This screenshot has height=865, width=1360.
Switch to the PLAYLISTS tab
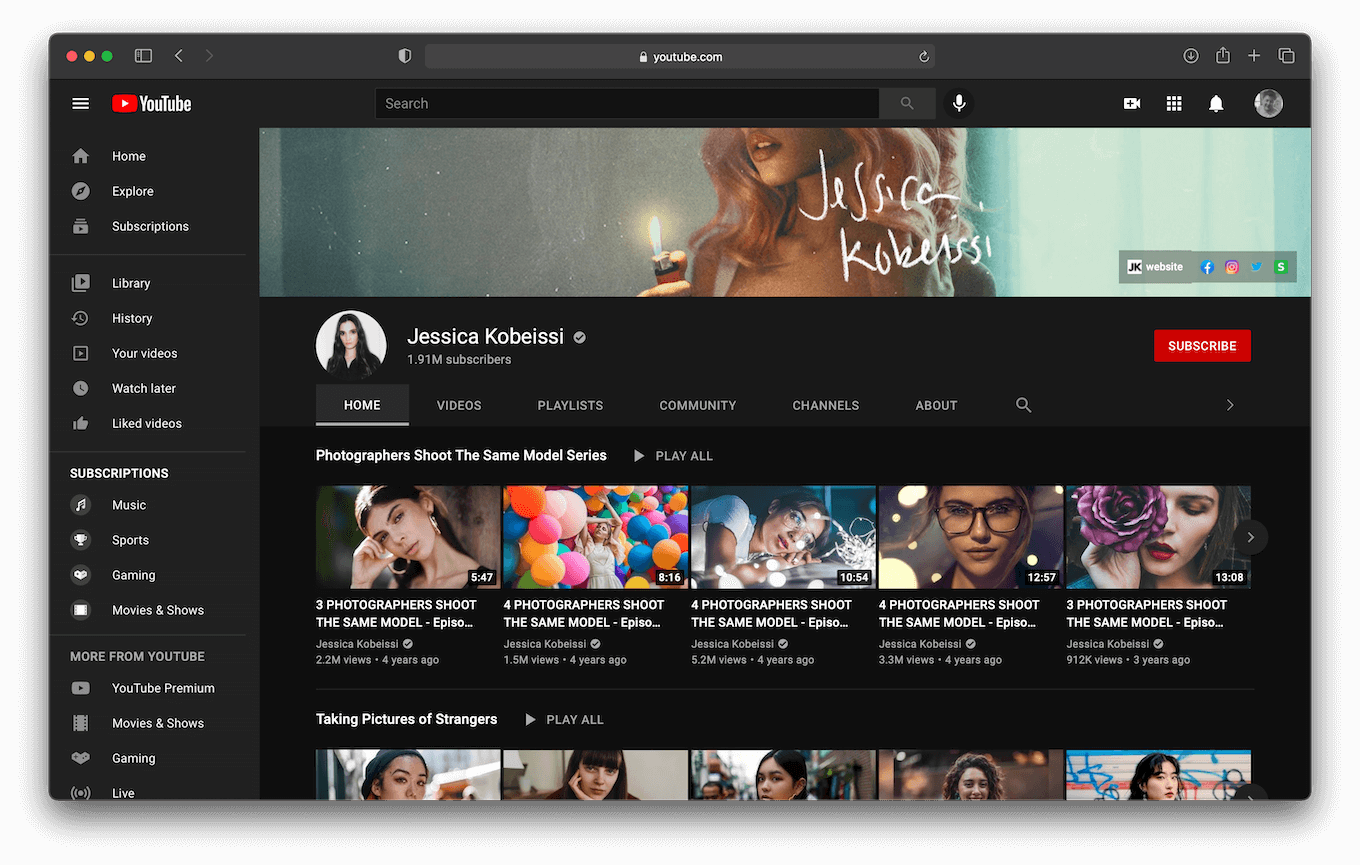(x=570, y=405)
